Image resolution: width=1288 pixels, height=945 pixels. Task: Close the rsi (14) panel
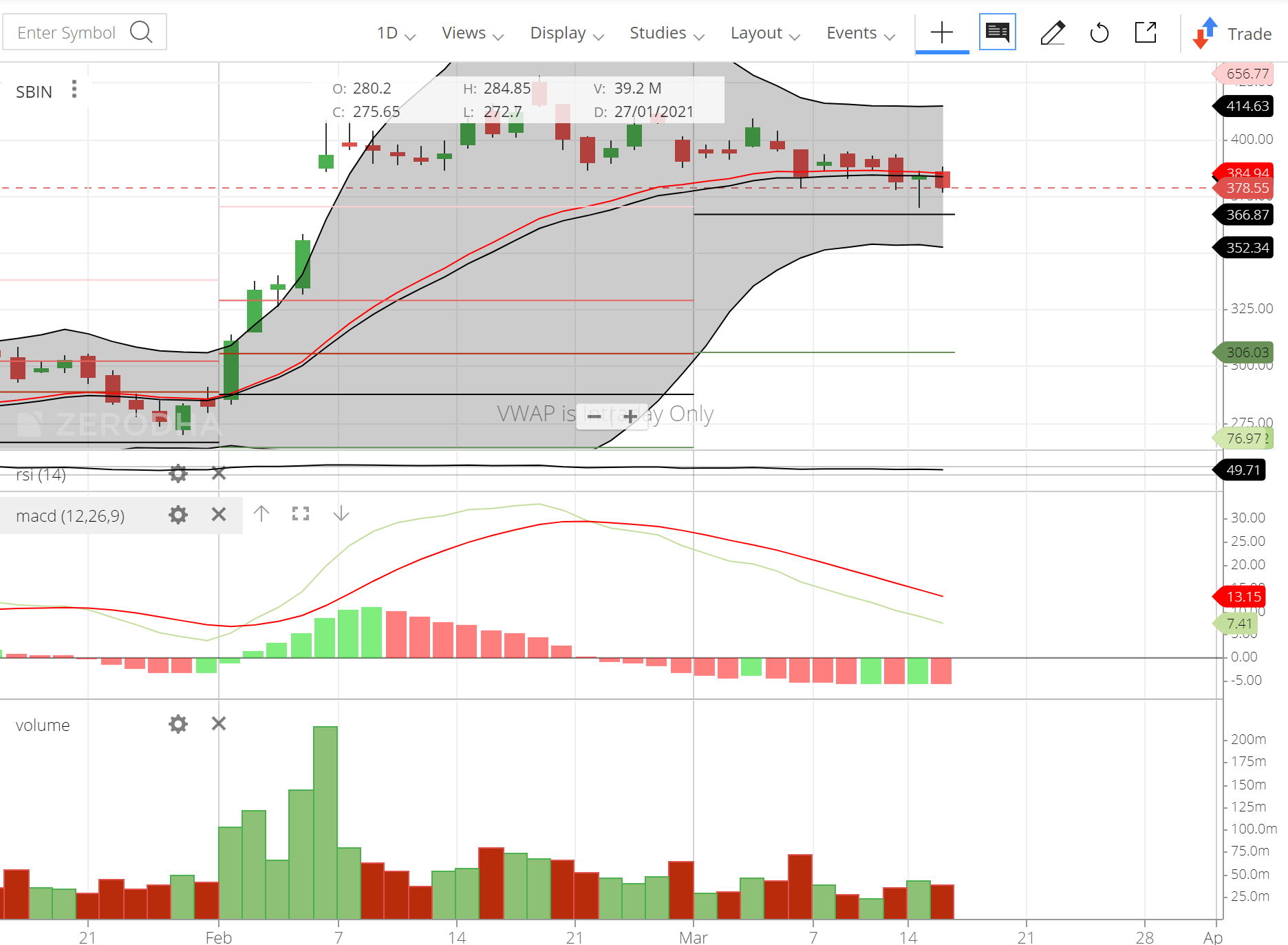pyautogui.click(x=219, y=473)
